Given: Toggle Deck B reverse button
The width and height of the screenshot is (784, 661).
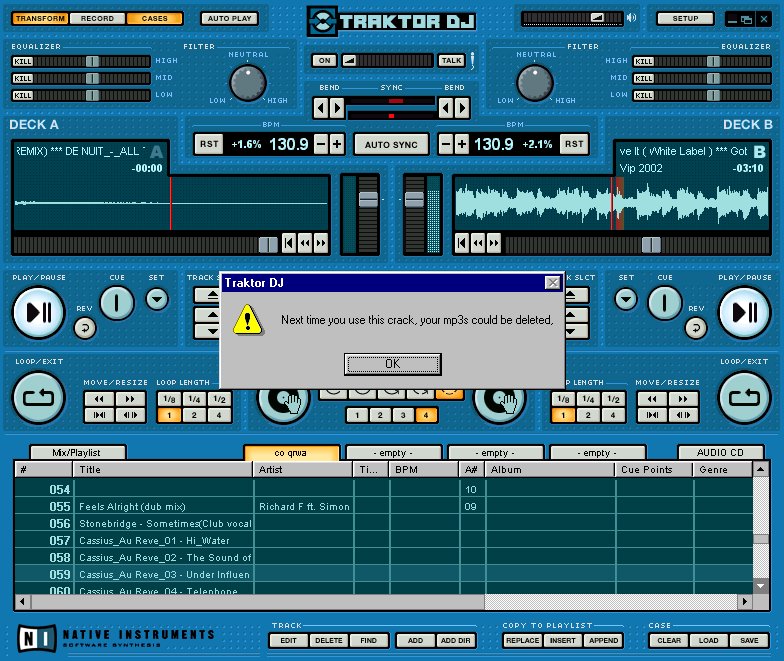Looking at the screenshot, I should [x=696, y=328].
